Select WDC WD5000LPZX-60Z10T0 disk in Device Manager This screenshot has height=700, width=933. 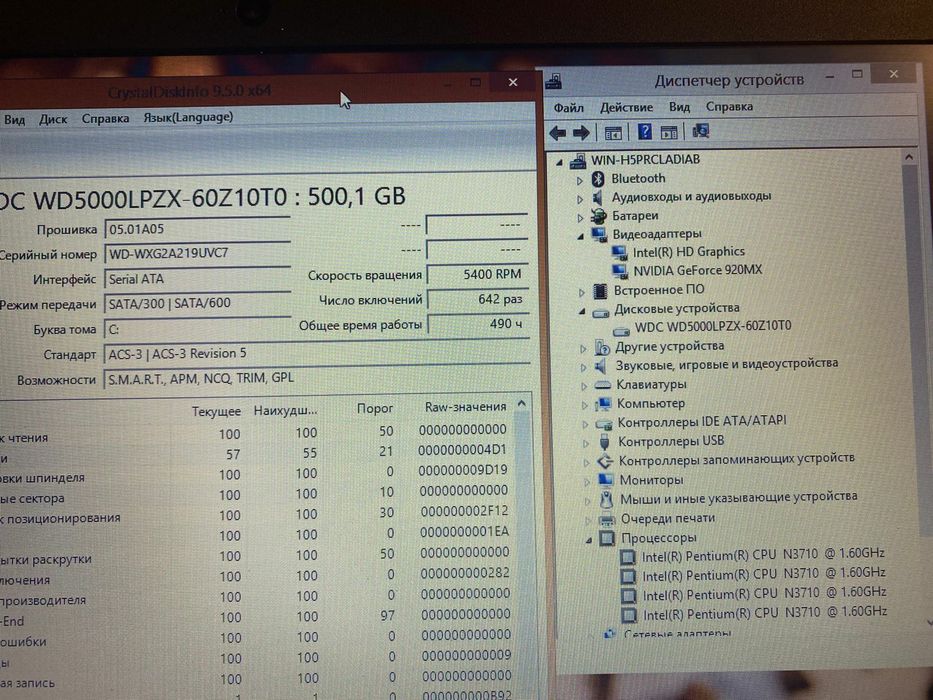tap(713, 326)
